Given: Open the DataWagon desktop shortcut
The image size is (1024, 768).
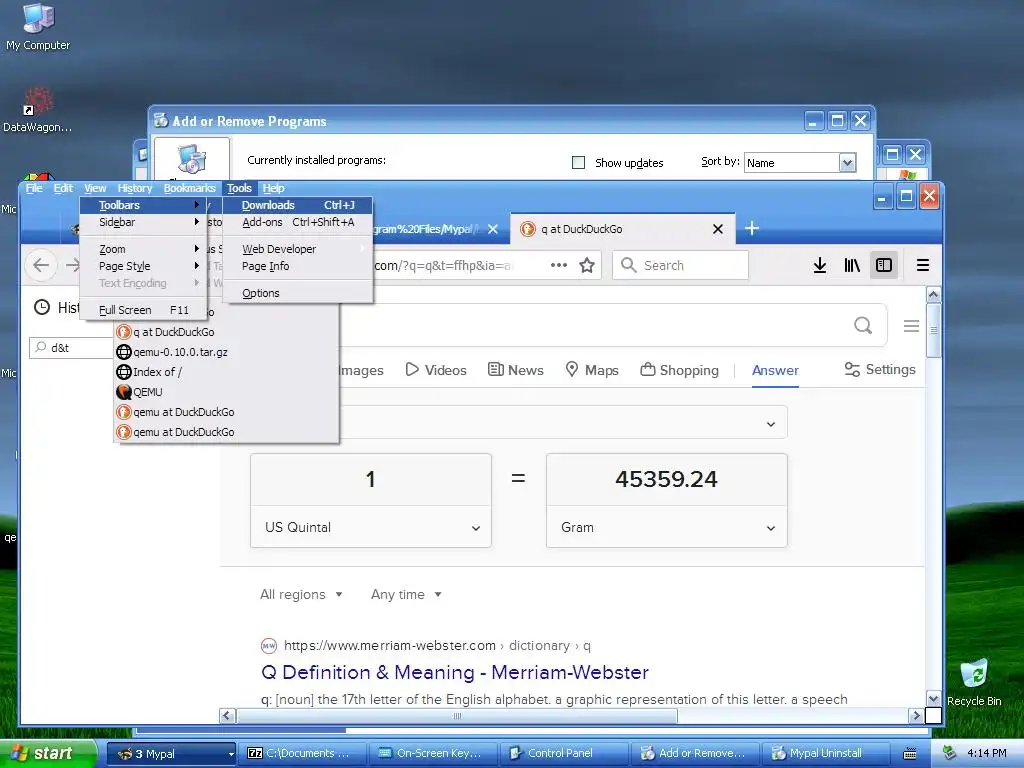Looking at the screenshot, I should click(38, 110).
